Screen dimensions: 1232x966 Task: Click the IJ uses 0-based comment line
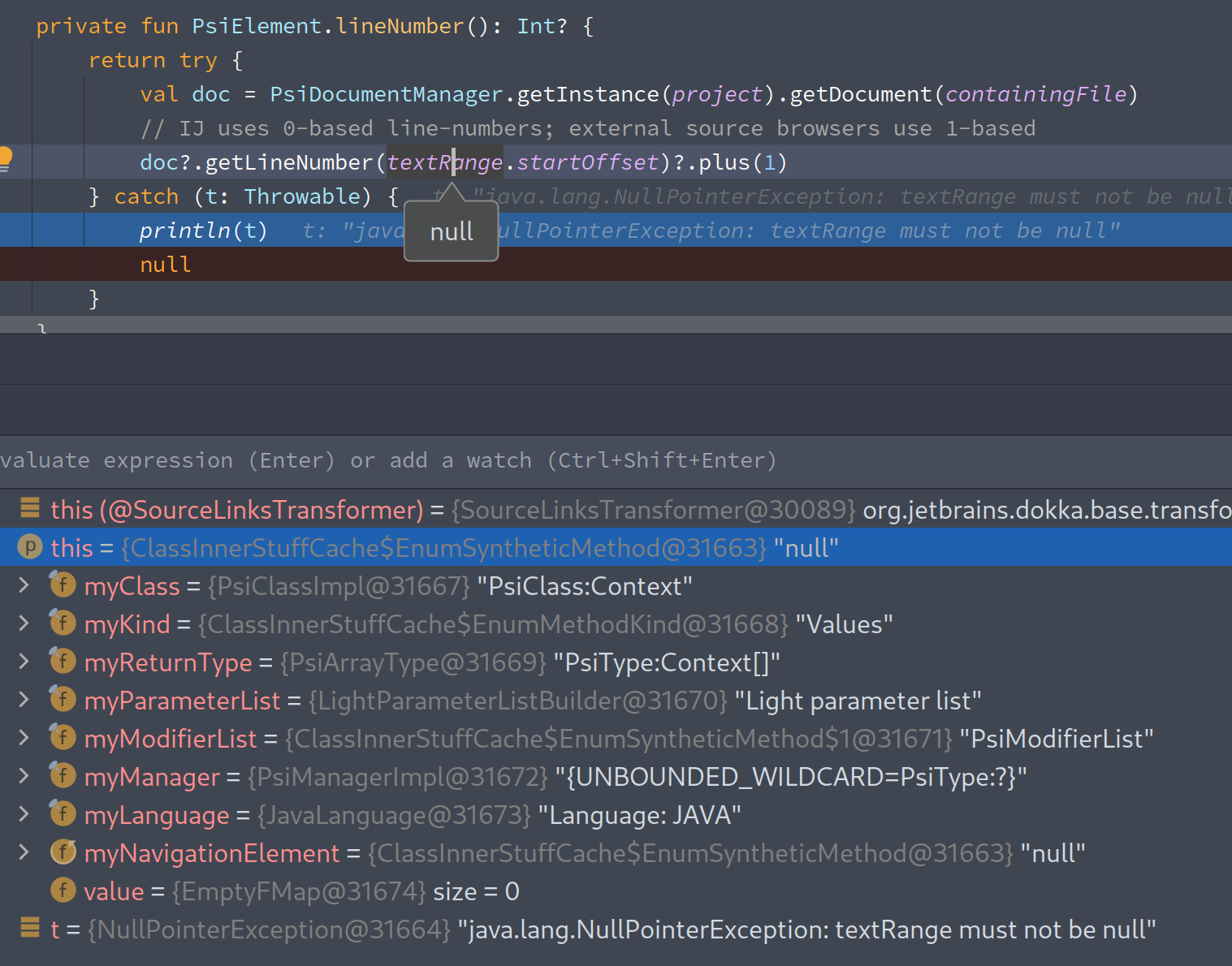pos(588,128)
